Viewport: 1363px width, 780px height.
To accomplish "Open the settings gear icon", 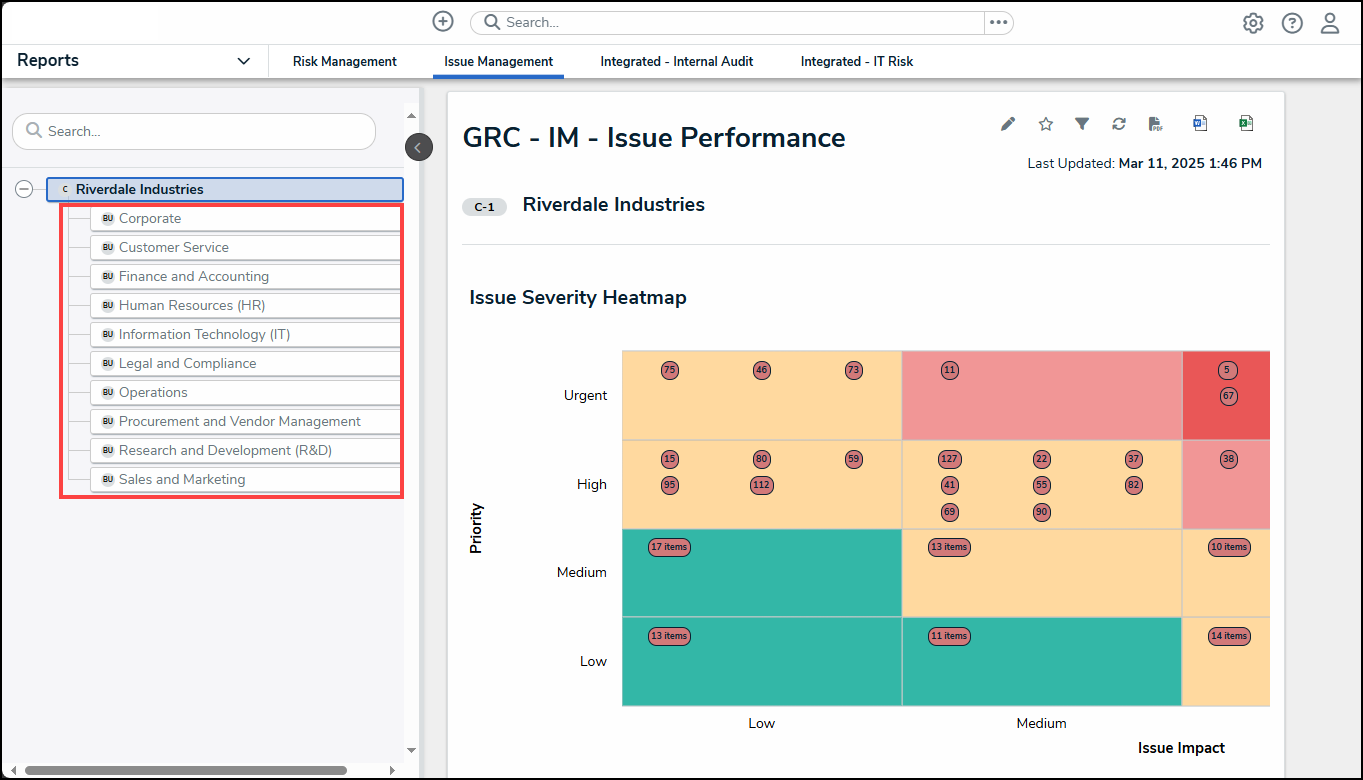I will (x=1253, y=23).
